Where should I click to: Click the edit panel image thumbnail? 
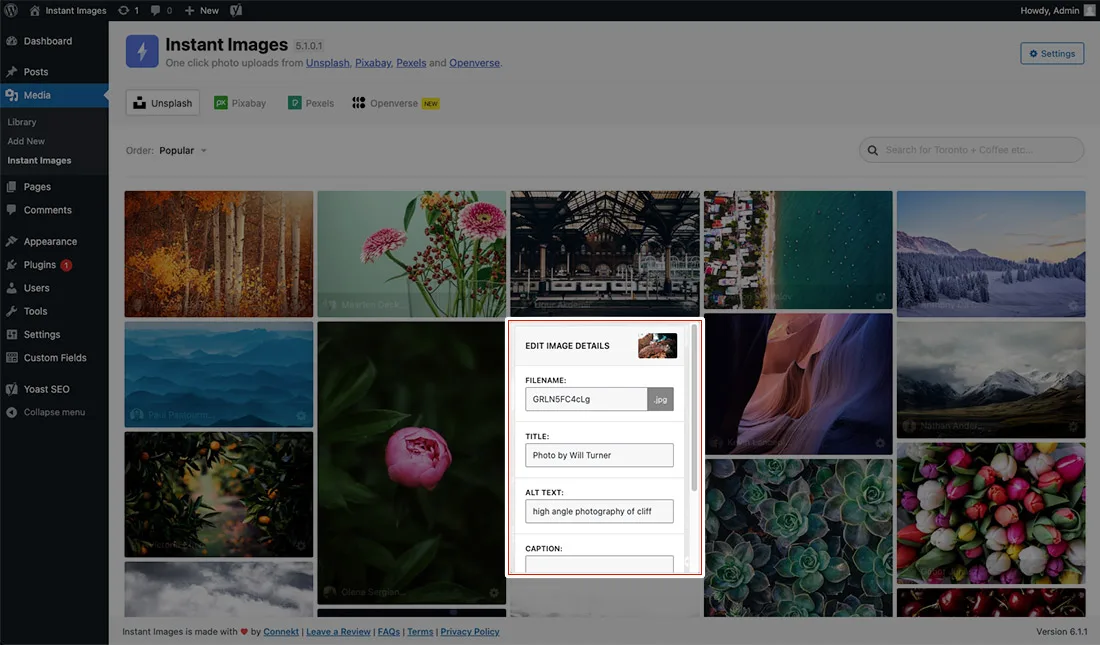click(657, 346)
